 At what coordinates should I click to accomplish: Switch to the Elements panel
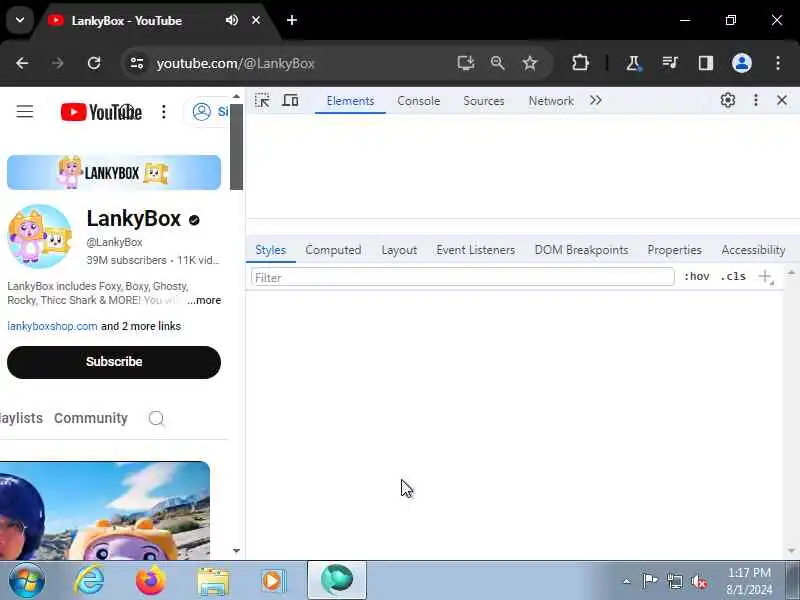[350, 101]
